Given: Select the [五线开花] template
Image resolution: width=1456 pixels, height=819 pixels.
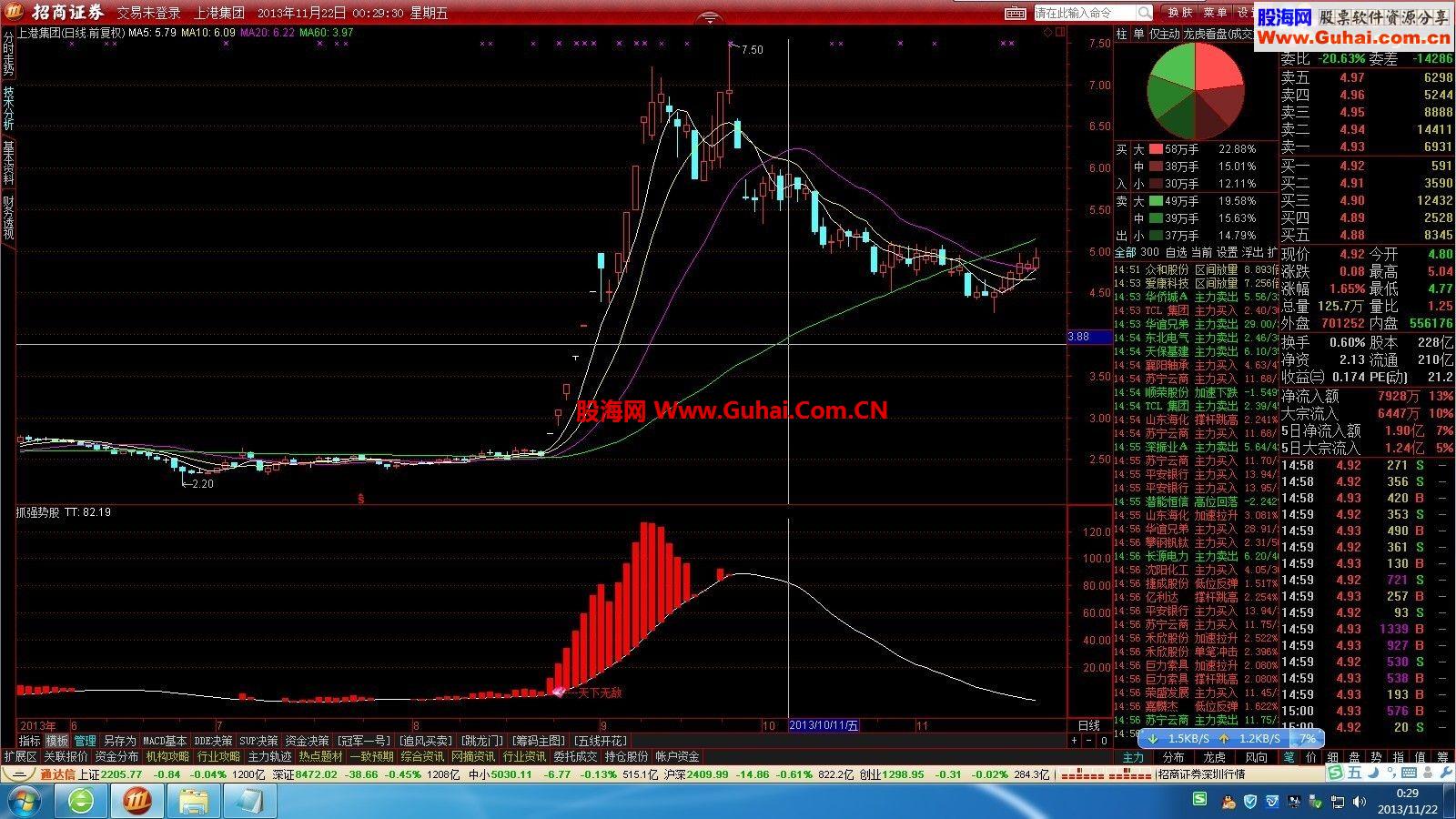Looking at the screenshot, I should [x=601, y=741].
